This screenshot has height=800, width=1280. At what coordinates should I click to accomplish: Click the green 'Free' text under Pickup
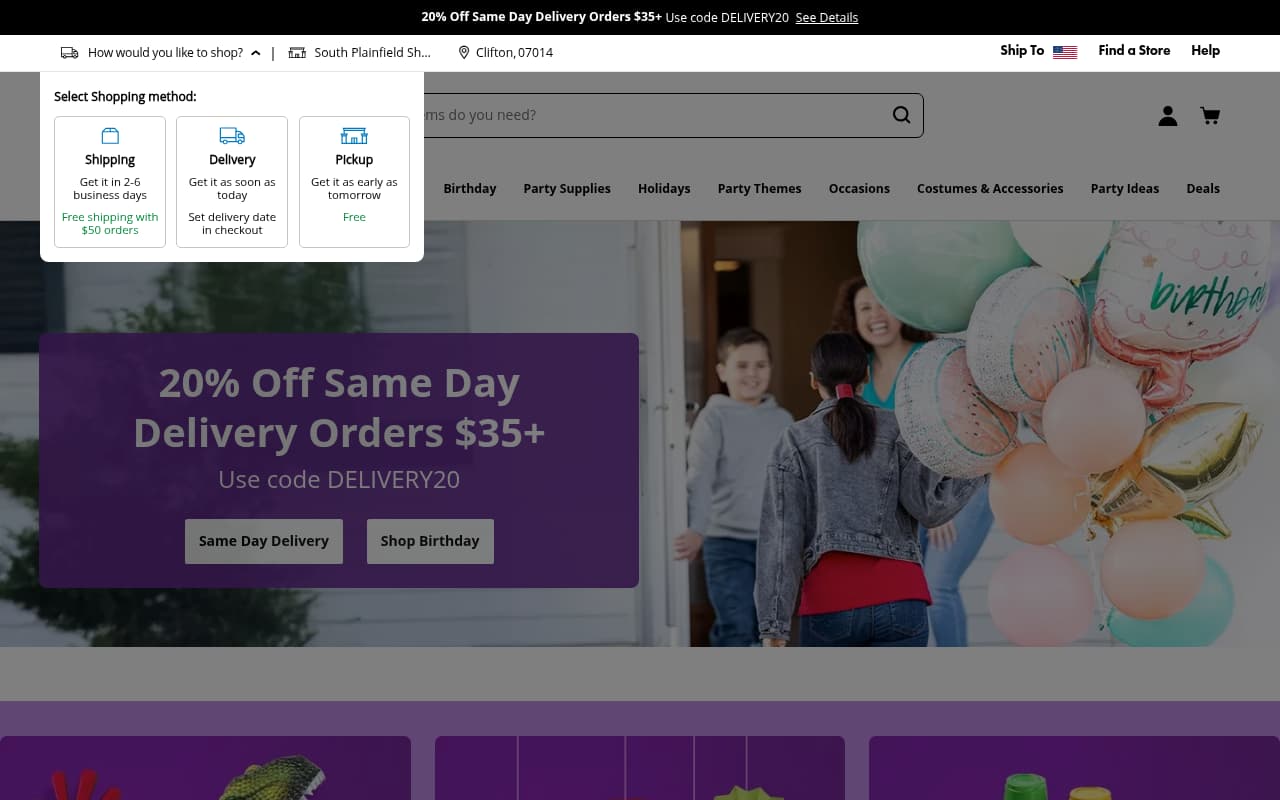point(354,217)
